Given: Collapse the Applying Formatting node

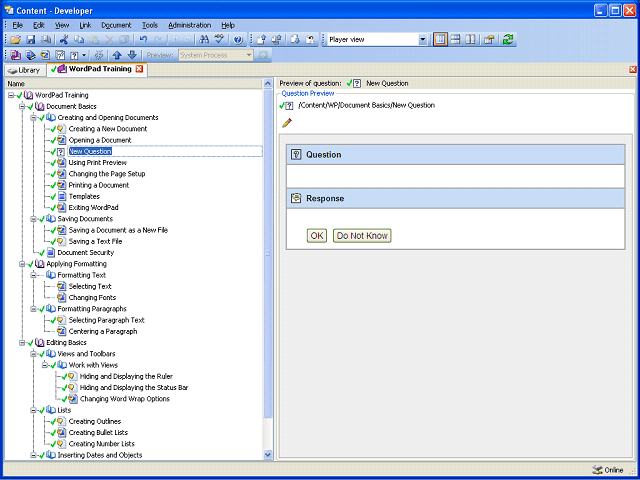Looking at the screenshot, I should click(x=22, y=264).
